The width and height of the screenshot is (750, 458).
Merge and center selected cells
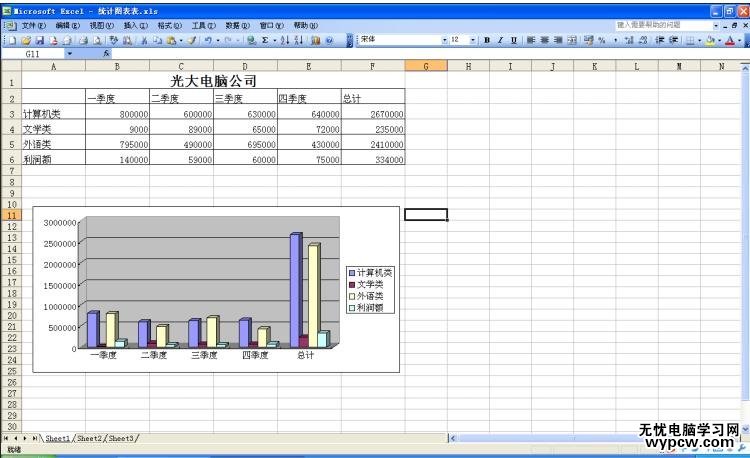point(572,40)
